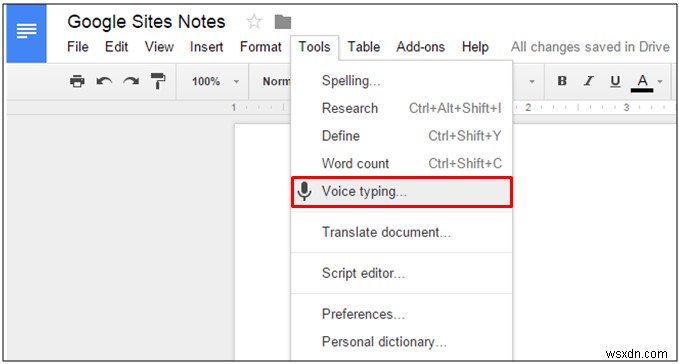Open the Edit menu
This screenshot has width=679, height=364.
[x=116, y=47]
